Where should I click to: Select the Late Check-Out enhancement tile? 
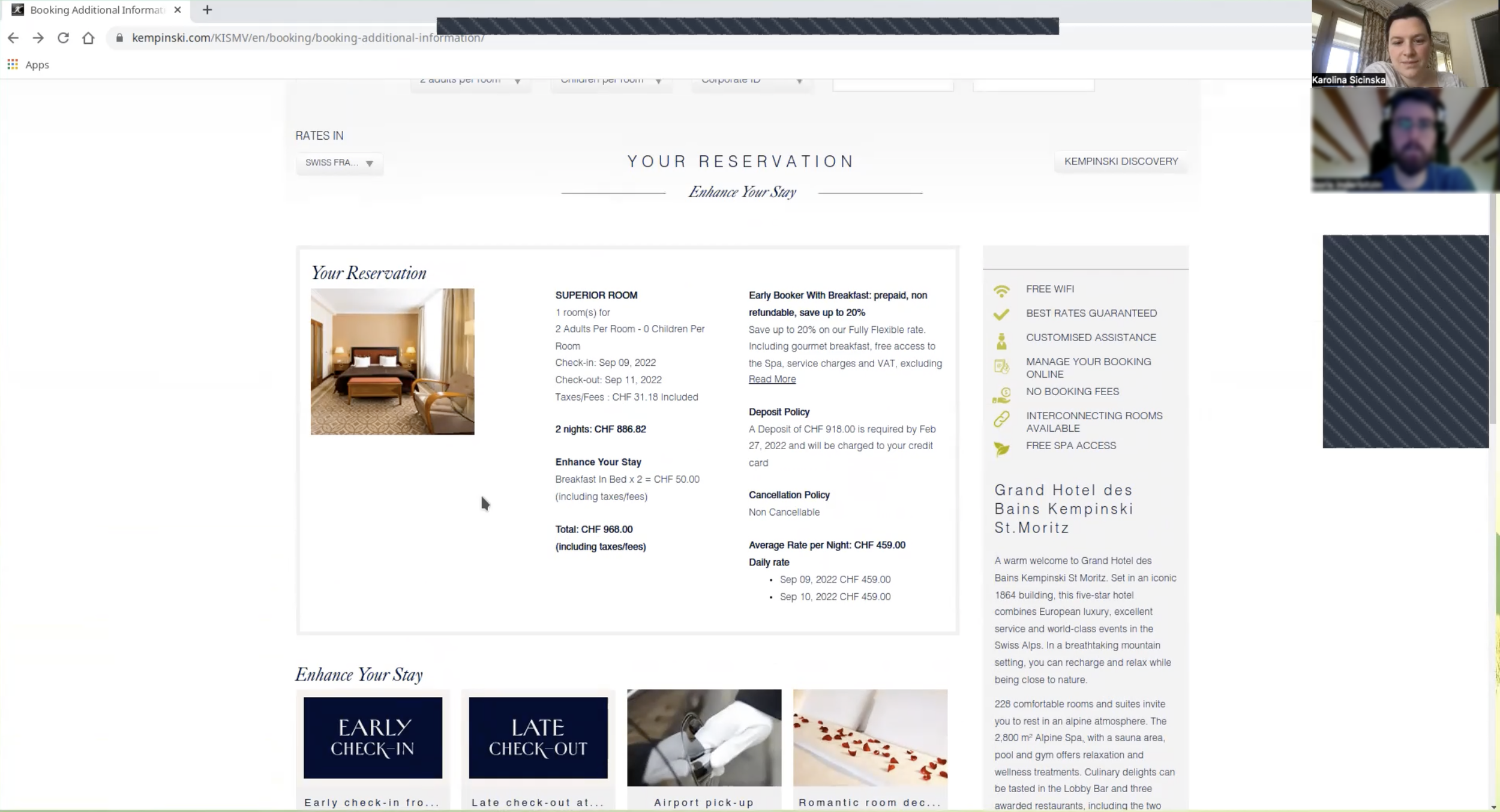tap(538, 737)
